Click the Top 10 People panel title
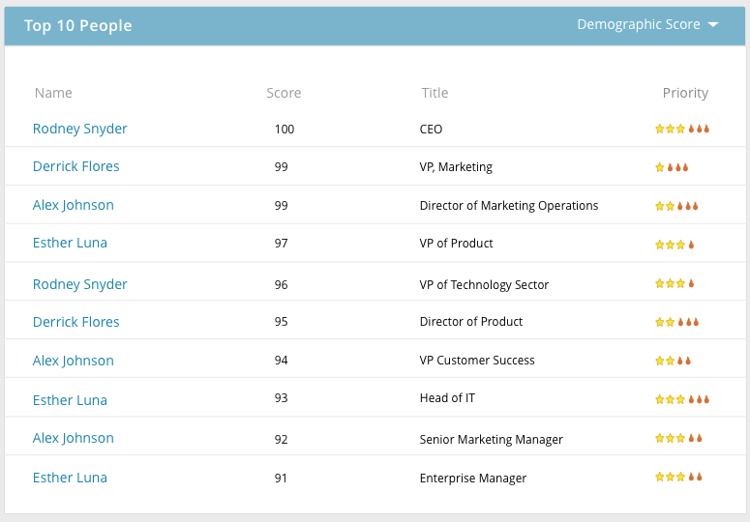Image resolution: width=750 pixels, height=522 pixels. pyautogui.click(x=78, y=26)
